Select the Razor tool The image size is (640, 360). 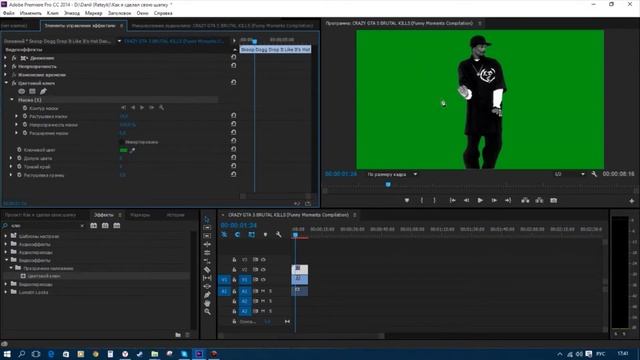207,269
